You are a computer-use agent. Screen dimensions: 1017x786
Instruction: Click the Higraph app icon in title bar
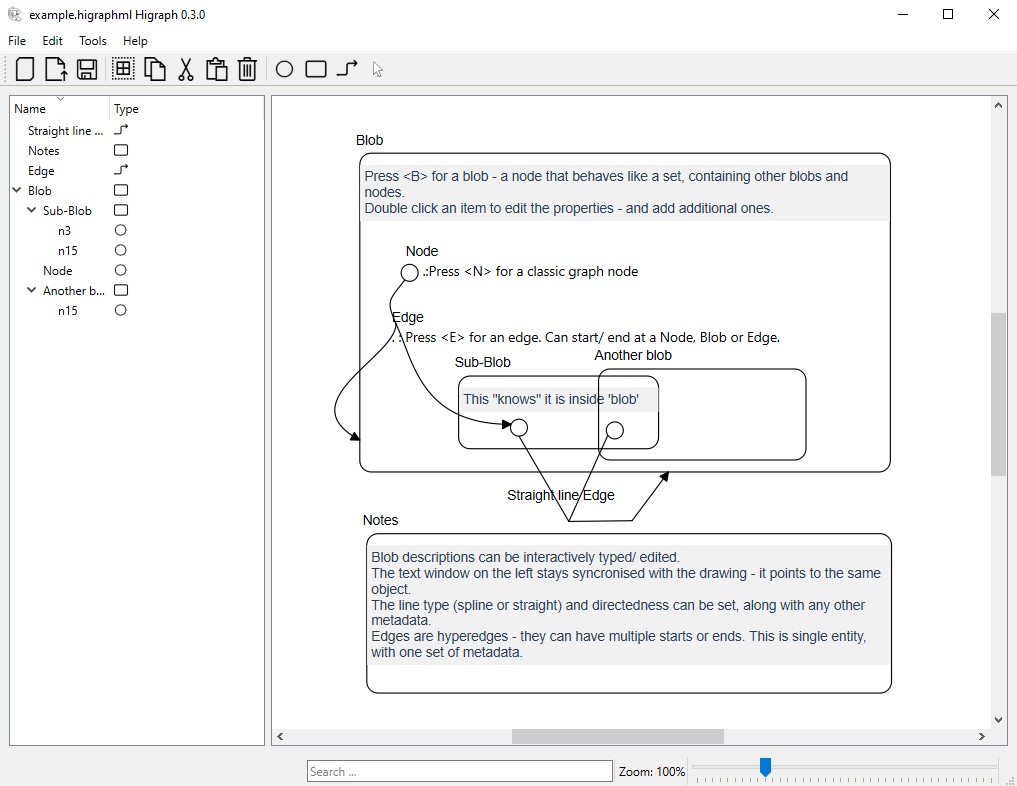[15, 14]
